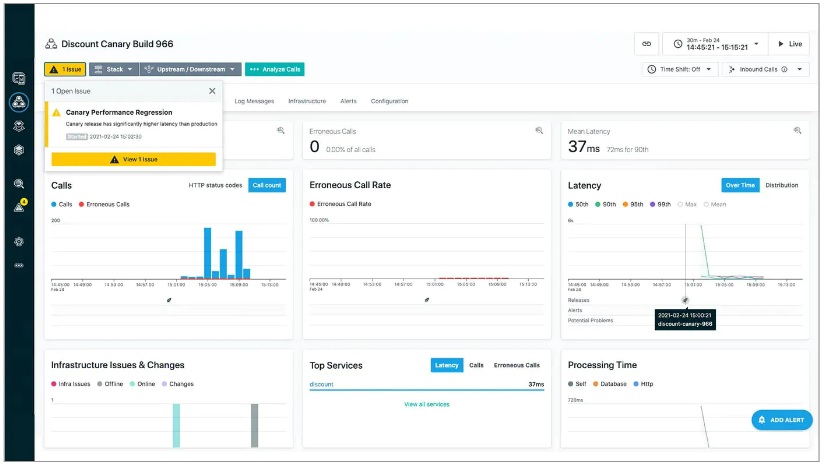Click release marker under the Calls chart
This screenshot has width=823, height=466.
click(x=169, y=300)
